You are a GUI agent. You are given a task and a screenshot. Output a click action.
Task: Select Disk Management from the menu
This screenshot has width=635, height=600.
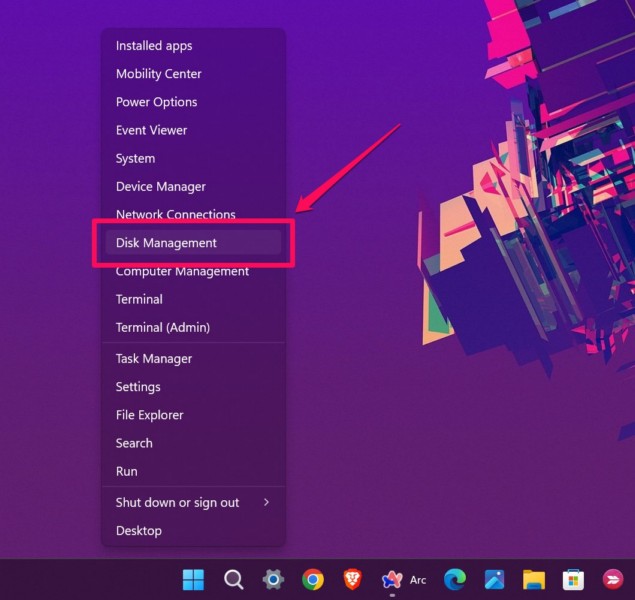point(166,243)
